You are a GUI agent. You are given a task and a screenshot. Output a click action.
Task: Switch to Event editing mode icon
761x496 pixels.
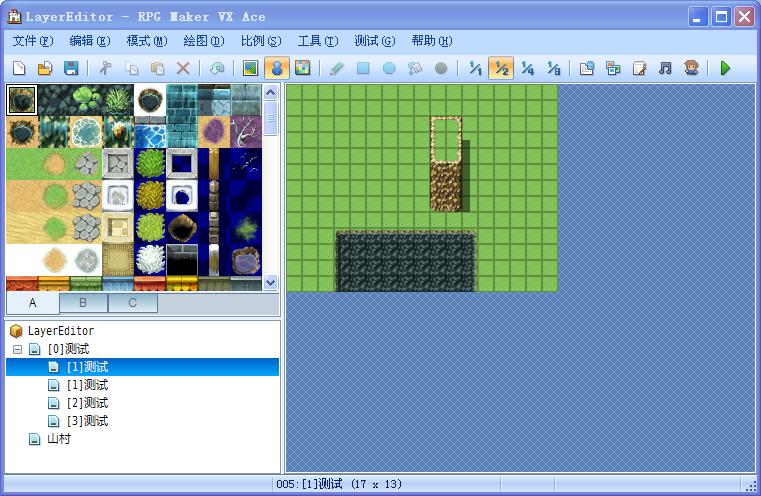pyautogui.click(x=277, y=68)
